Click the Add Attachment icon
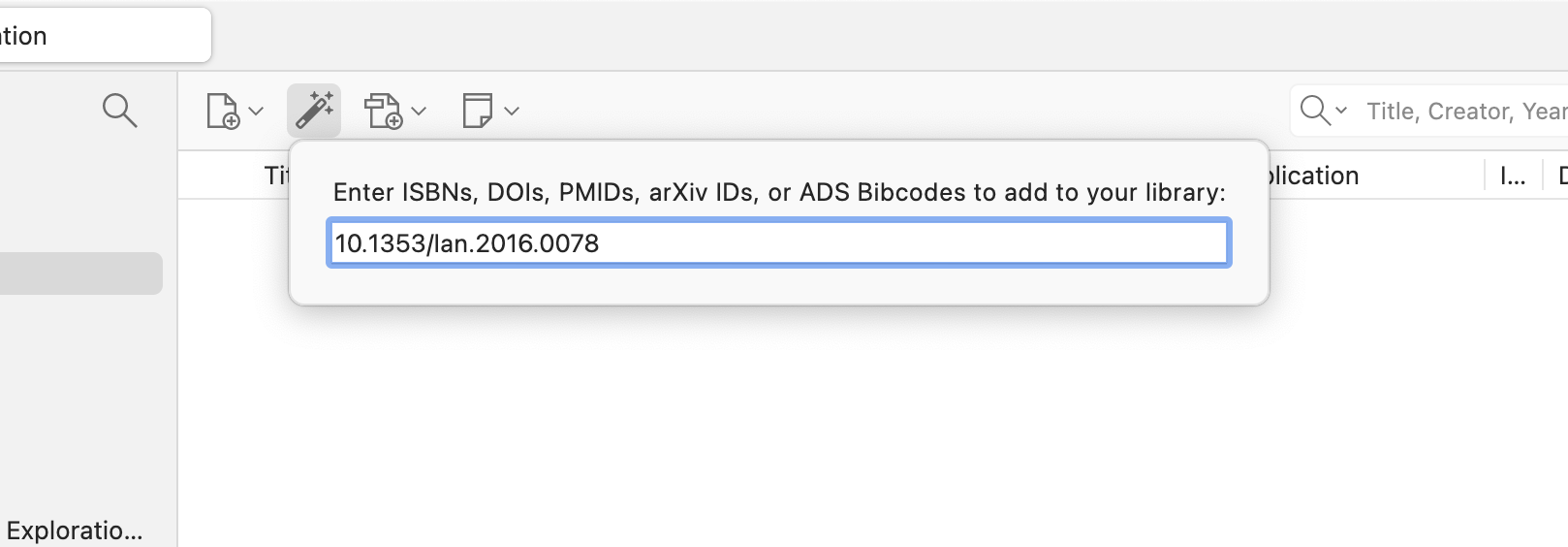1568x547 pixels. [x=383, y=111]
